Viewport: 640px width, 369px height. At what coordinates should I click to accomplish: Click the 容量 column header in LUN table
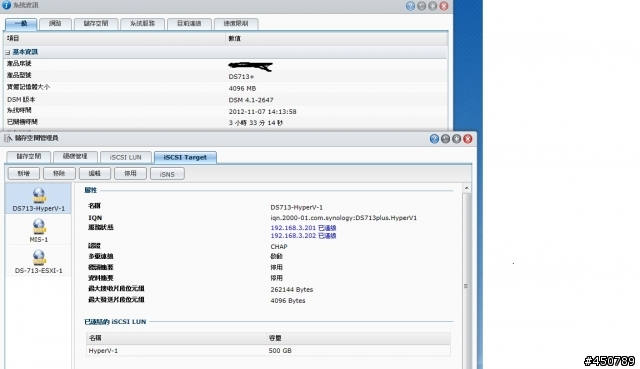click(358, 338)
